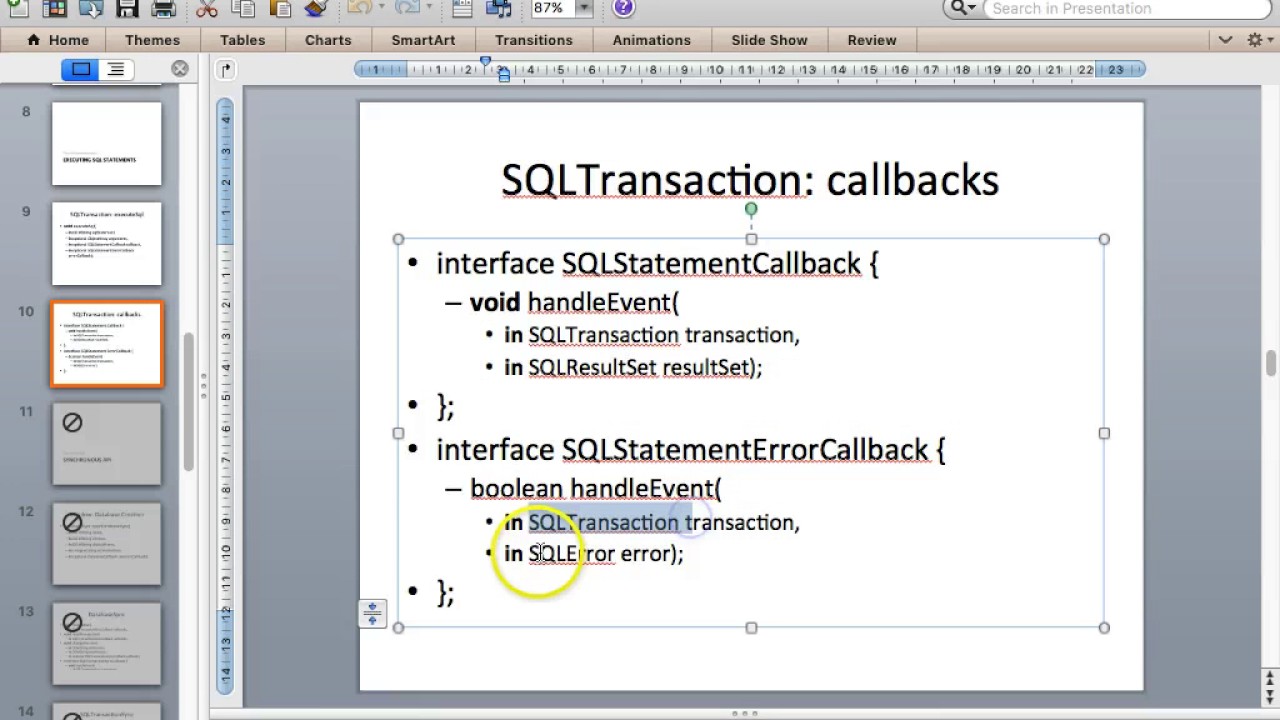1280x720 pixels.
Task: Open Help with the purple question icon
Action: tap(623, 8)
